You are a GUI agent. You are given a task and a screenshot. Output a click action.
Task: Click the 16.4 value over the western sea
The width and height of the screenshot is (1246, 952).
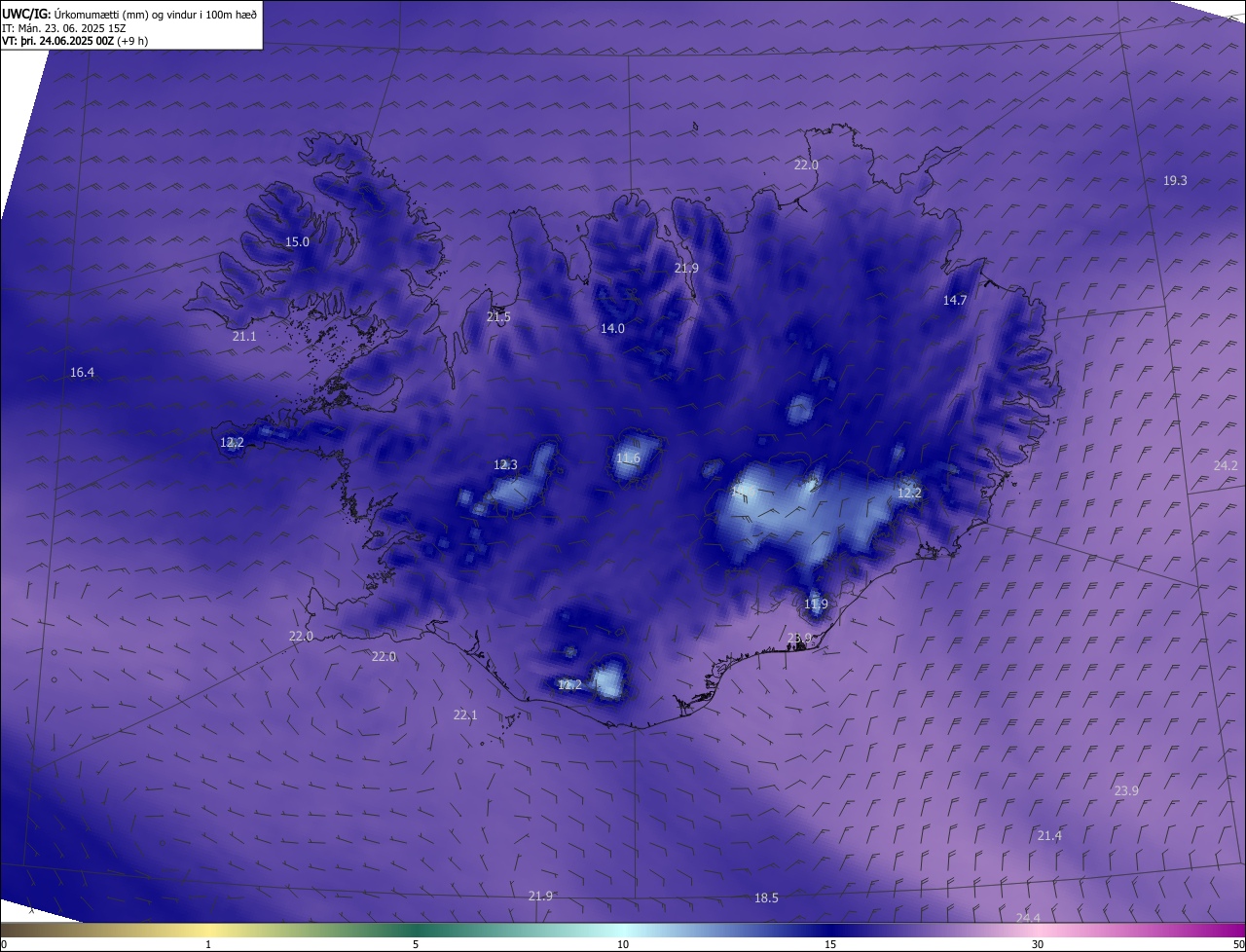tap(82, 372)
